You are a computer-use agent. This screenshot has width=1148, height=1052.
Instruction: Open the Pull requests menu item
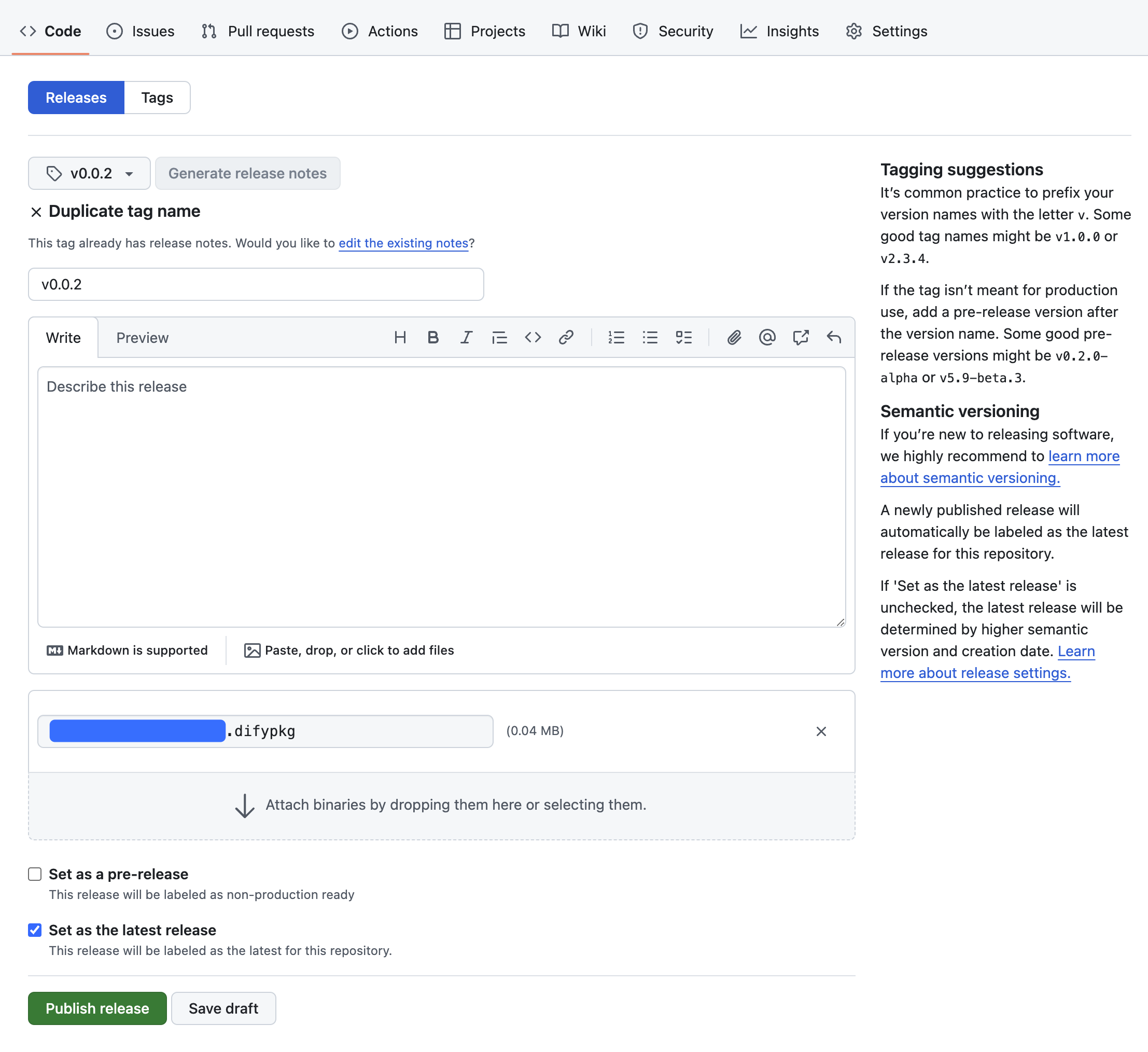[258, 31]
